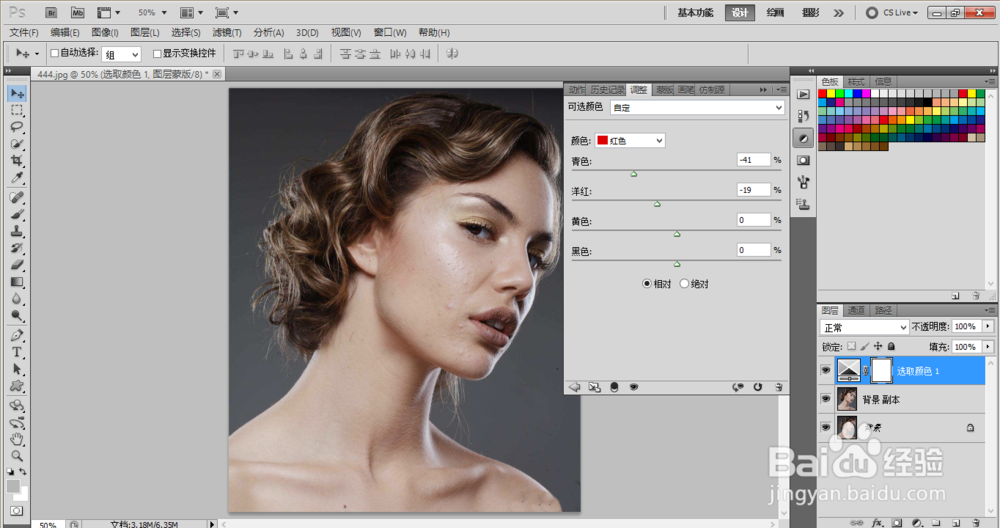Launch Adobe Bridge from the top bar

[52, 12]
